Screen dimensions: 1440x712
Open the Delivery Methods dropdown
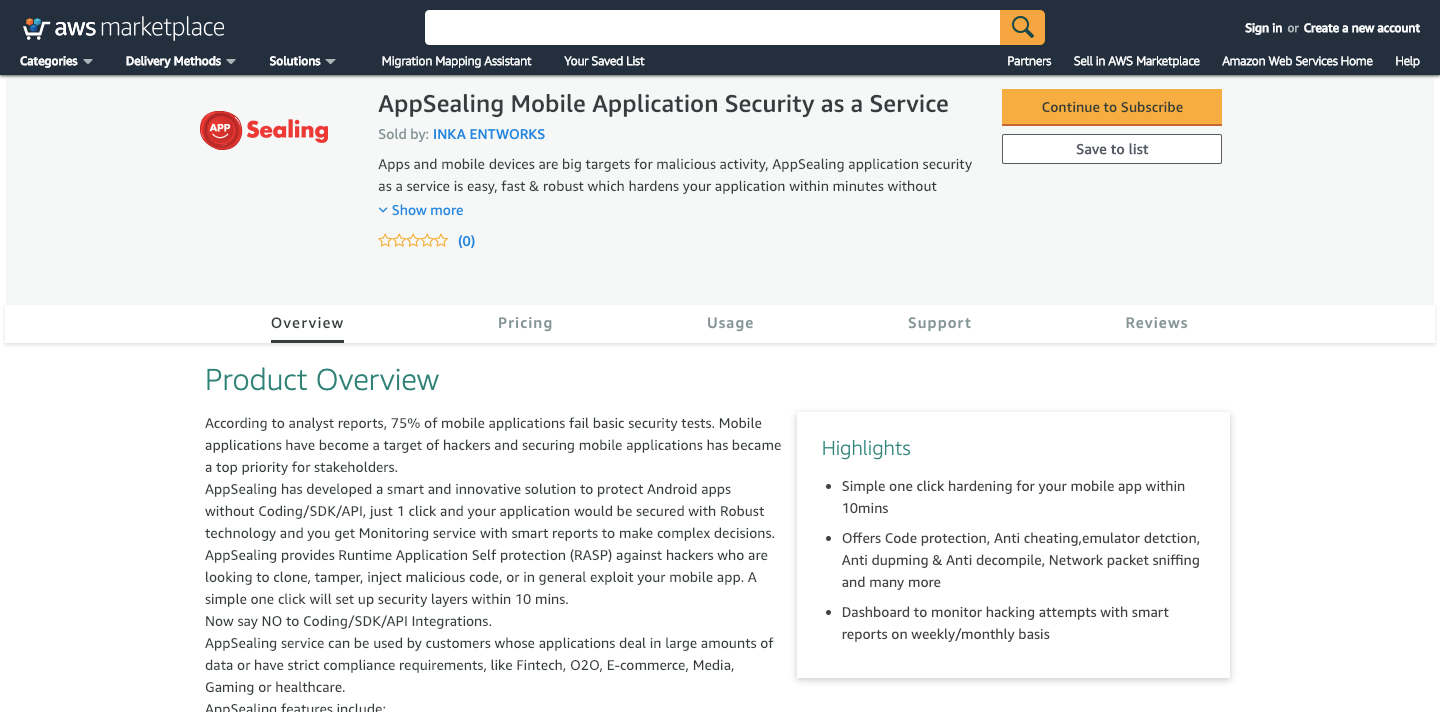coord(181,61)
